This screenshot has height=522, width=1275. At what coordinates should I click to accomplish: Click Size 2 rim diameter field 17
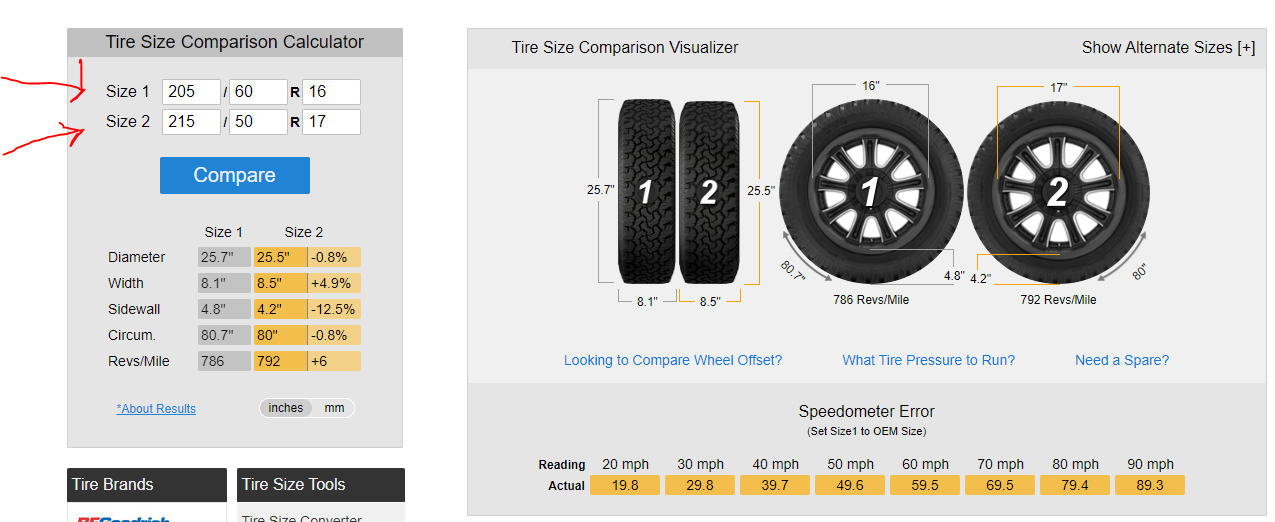[331, 122]
